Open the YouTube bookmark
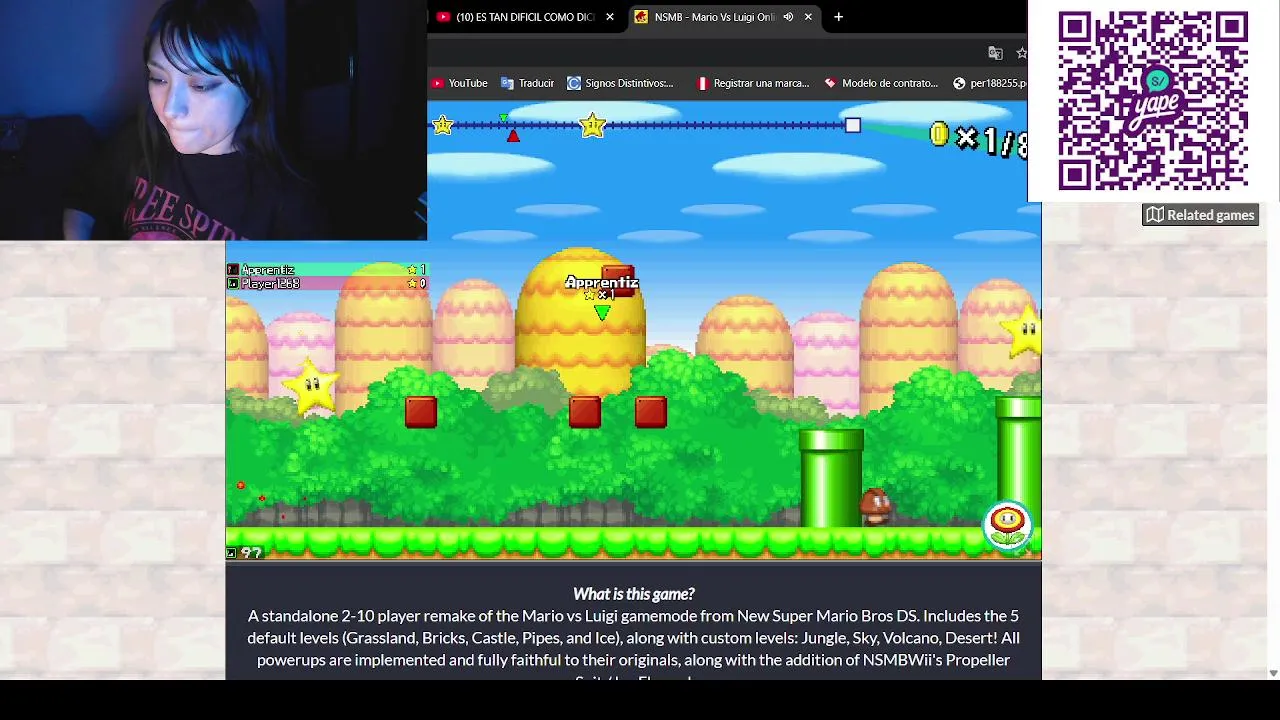 coord(459,83)
